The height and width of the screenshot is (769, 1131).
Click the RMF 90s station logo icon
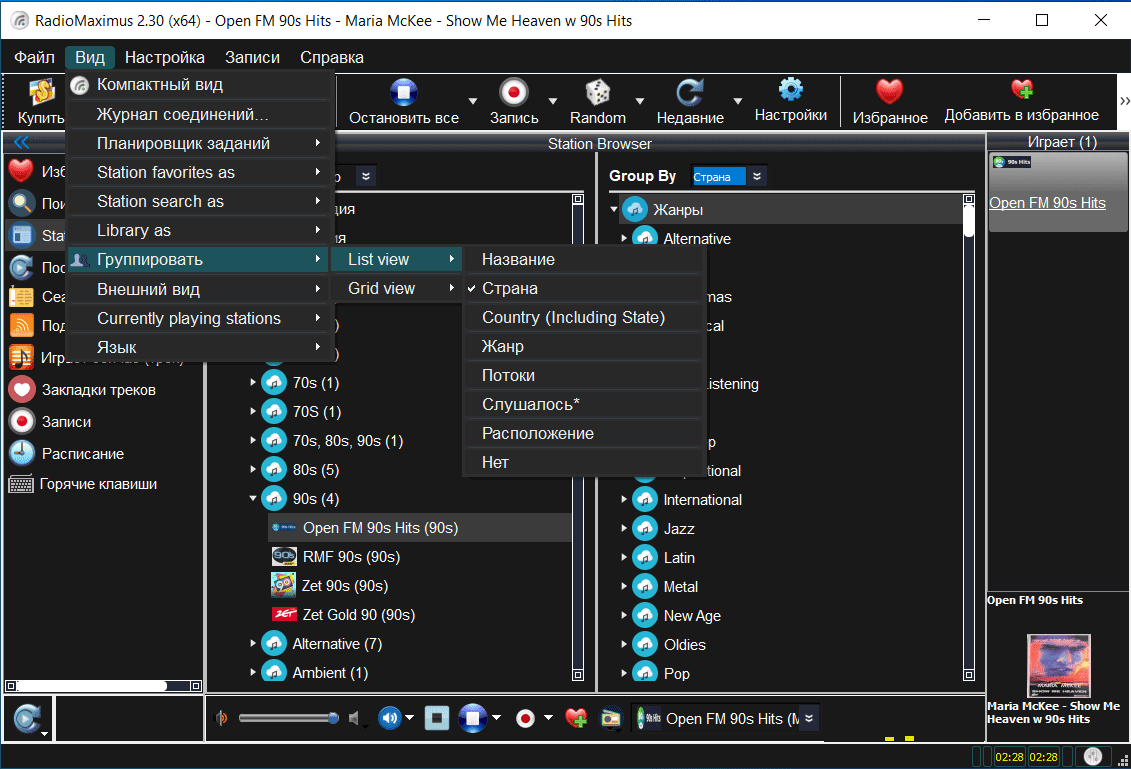[x=283, y=556]
